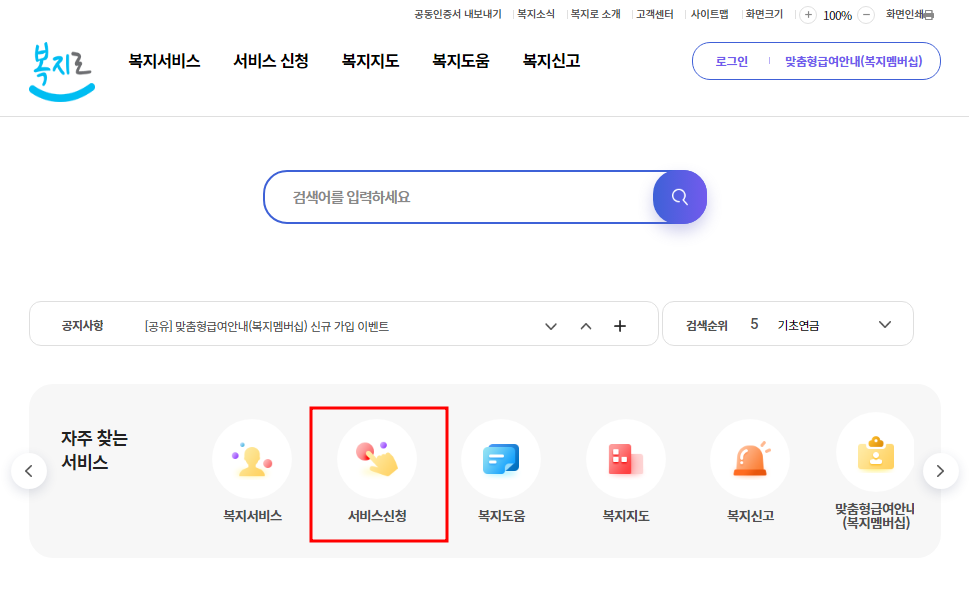This screenshot has height=589, width=969.
Task: Open the 맞춤형급여안내 ID badge icon
Action: pos(876,453)
